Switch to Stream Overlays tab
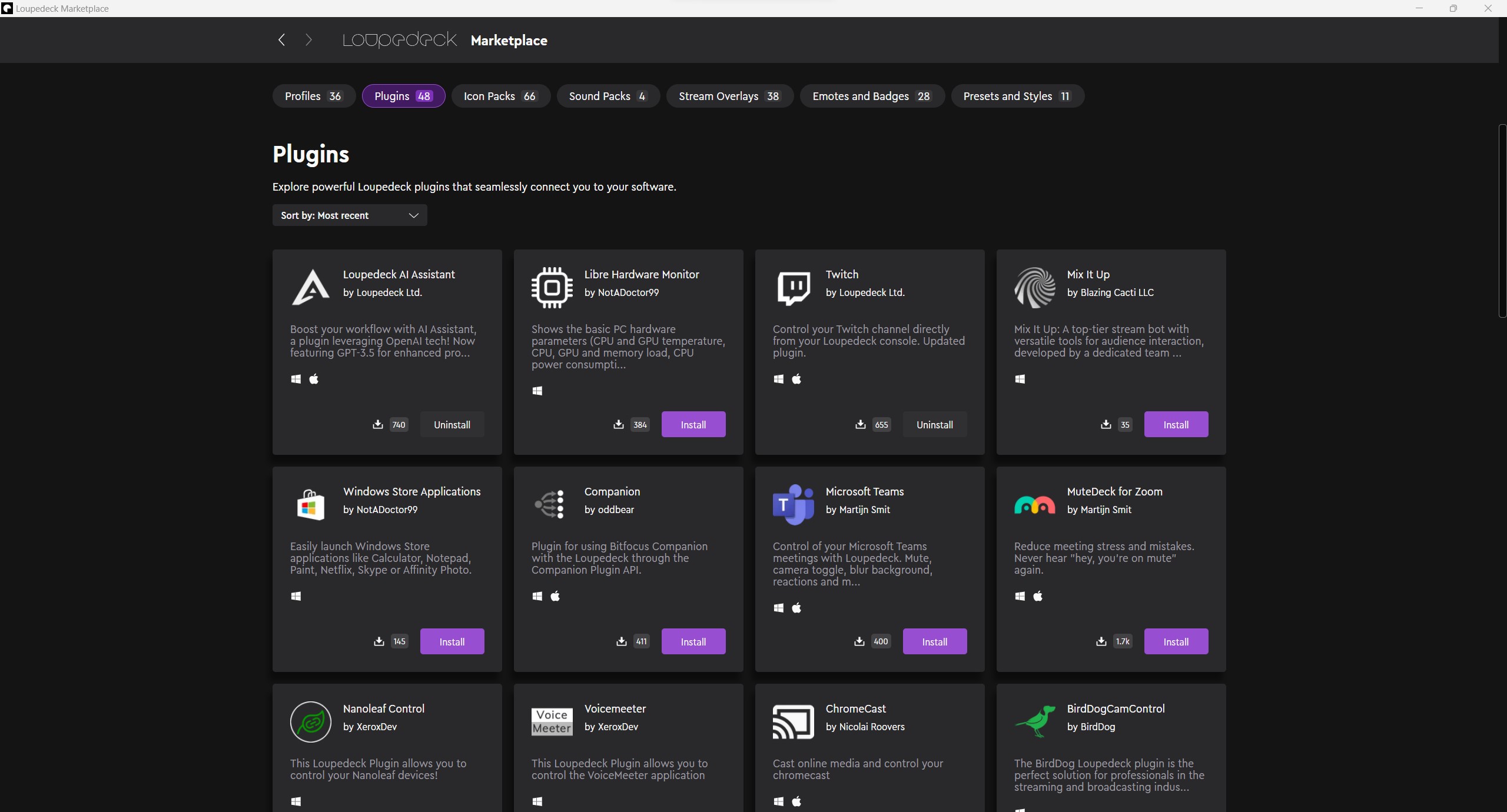The width and height of the screenshot is (1507, 812). [730, 96]
